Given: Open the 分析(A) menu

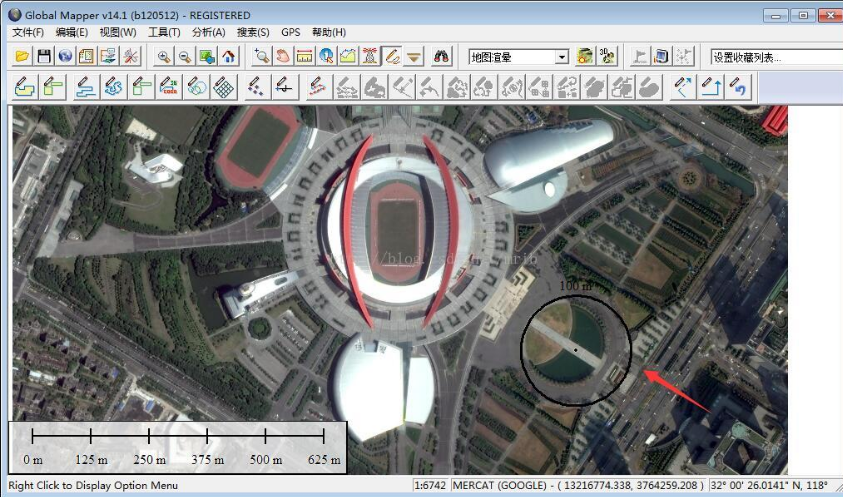Looking at the screenshot, I should (207, 33).
